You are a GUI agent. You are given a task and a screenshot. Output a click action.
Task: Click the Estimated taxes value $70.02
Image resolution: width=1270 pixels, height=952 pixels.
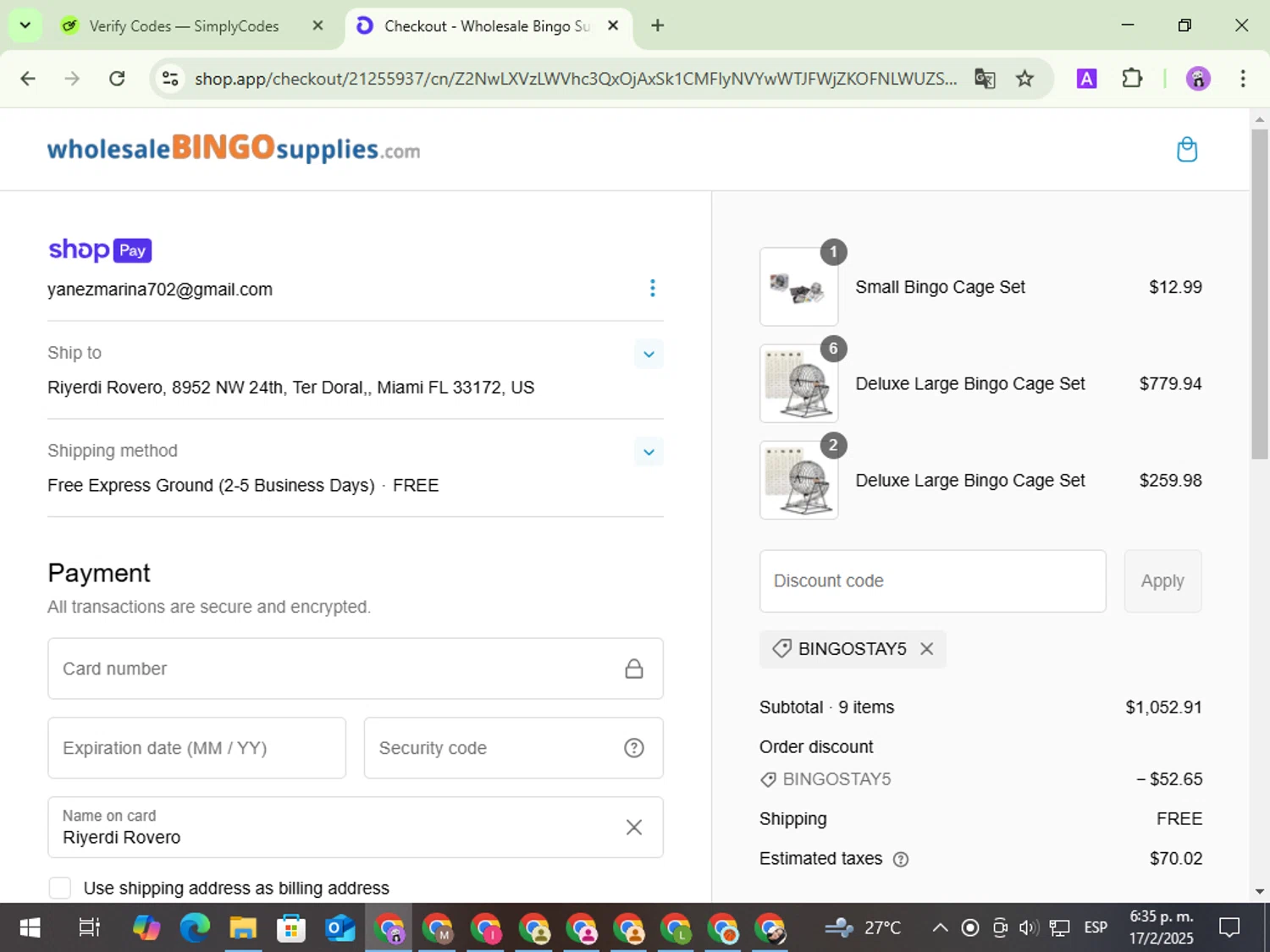coord(1176,859)
